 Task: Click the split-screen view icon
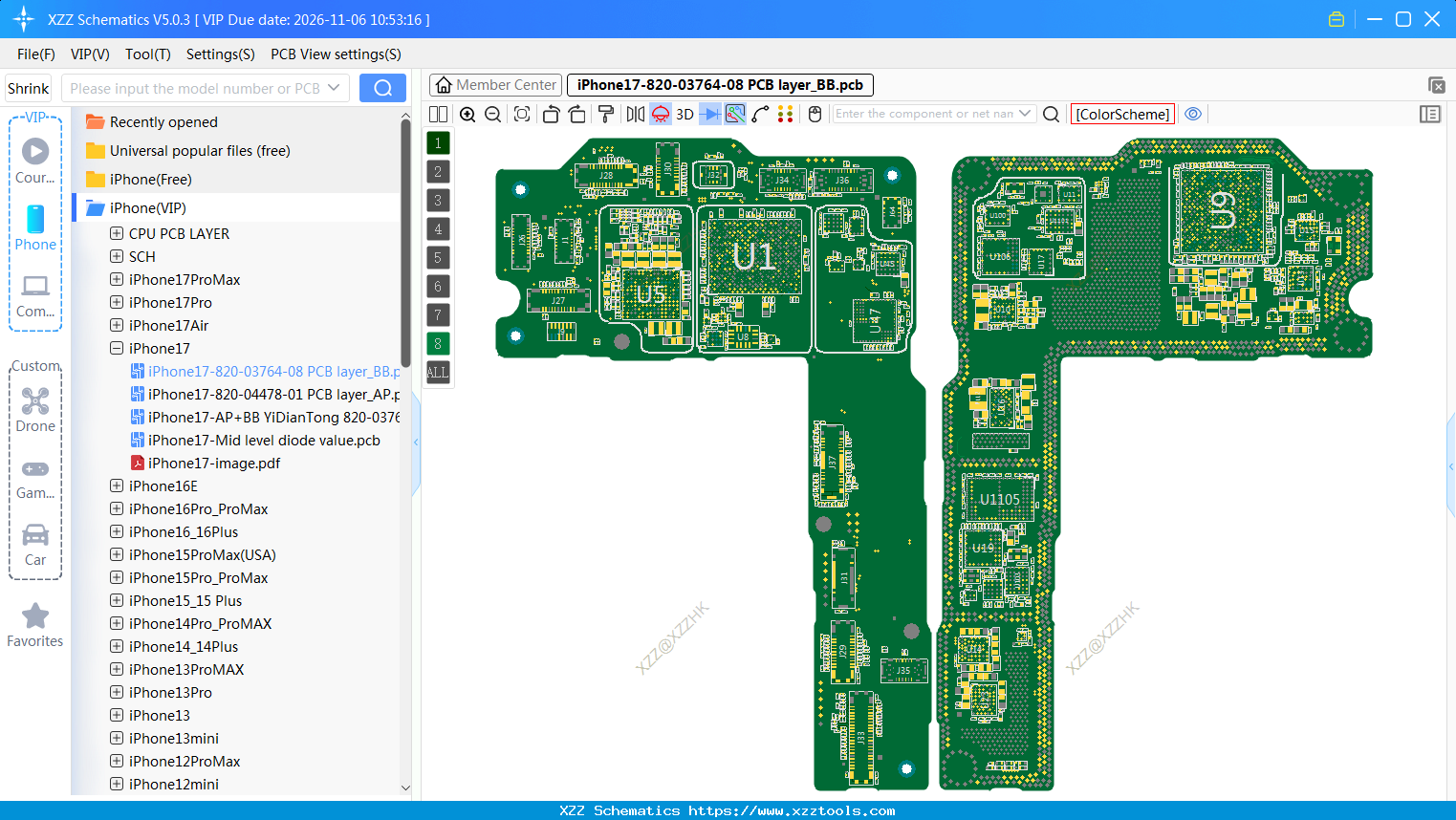(x=438, y=114)
